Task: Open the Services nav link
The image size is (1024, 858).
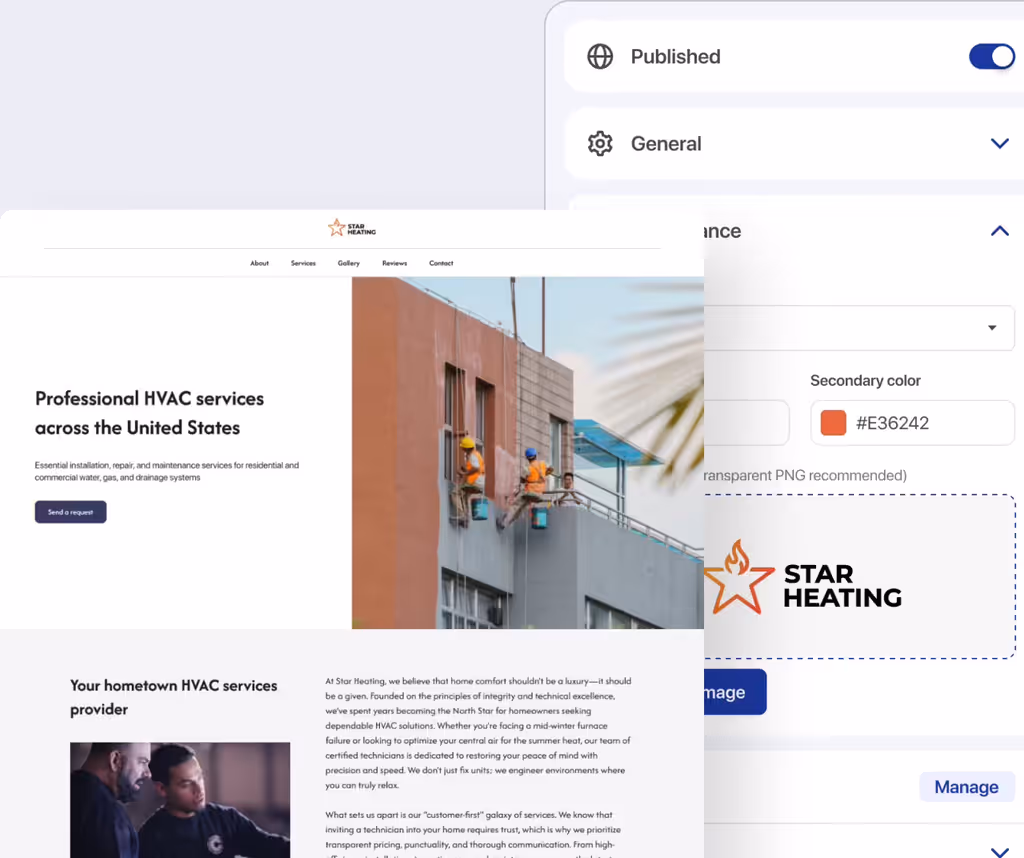Action: [303, 263]
